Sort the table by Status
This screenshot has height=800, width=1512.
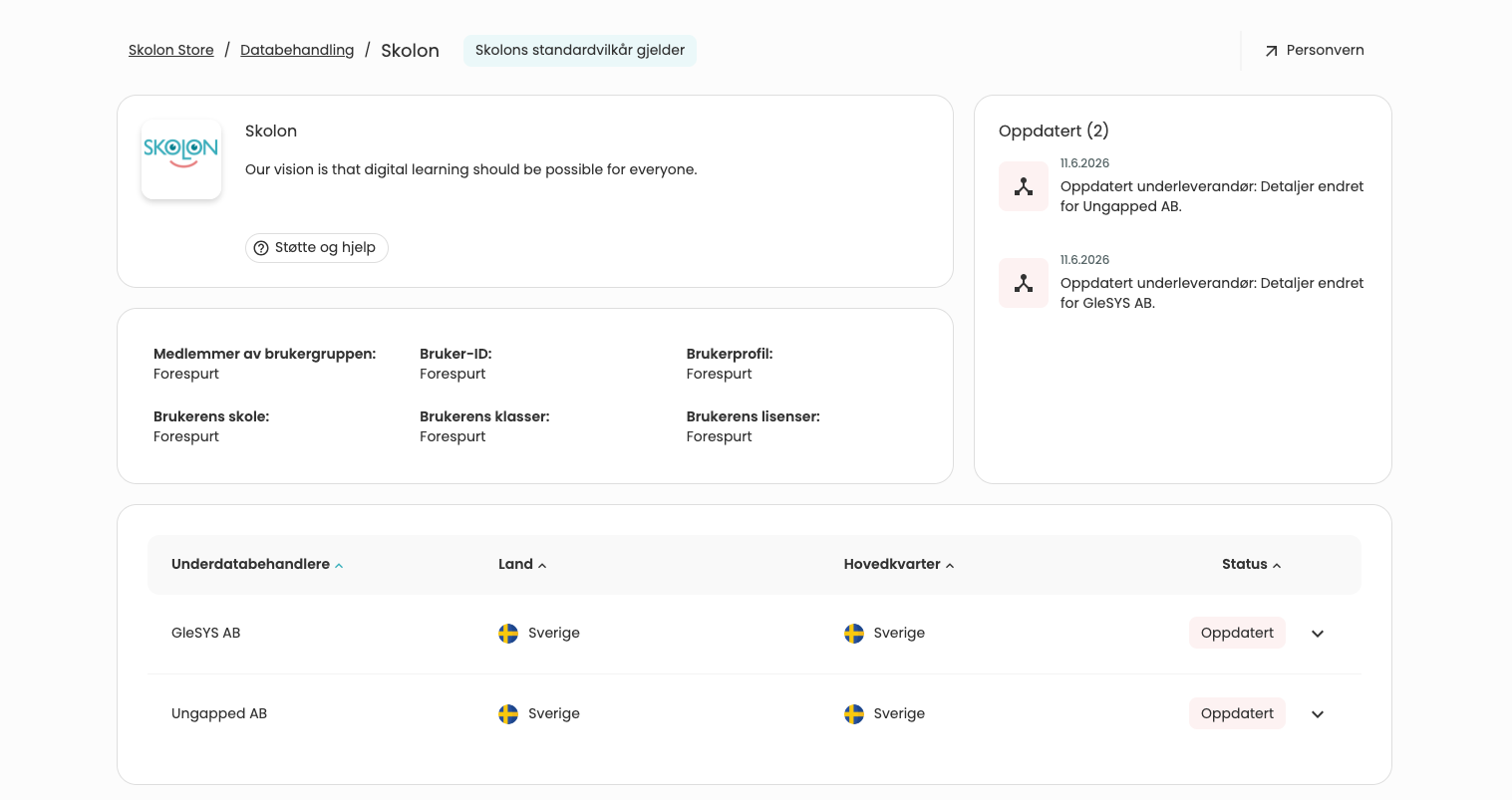tap(1251, 564)
